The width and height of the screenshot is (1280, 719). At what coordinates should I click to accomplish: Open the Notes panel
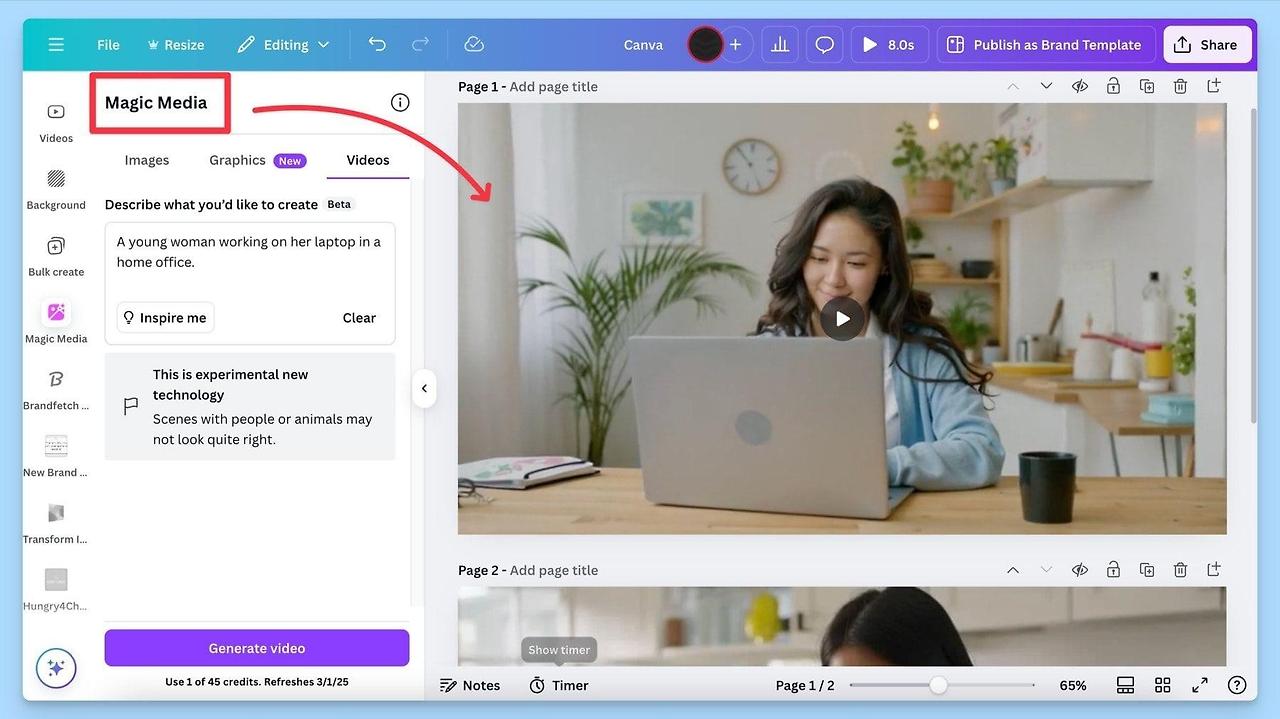click(470, 685)
